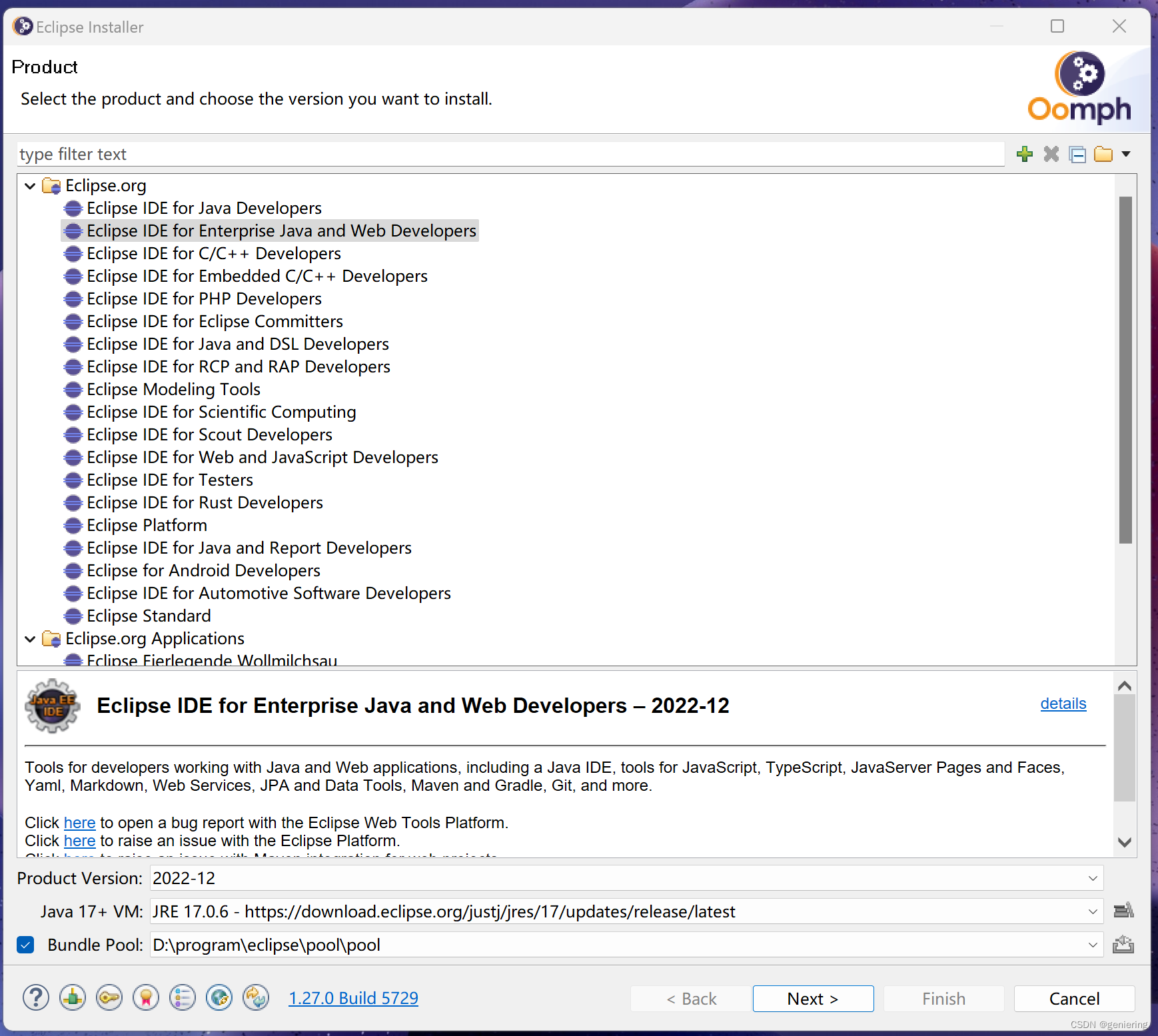Click the SSH key settings icon

coord(109,997)
